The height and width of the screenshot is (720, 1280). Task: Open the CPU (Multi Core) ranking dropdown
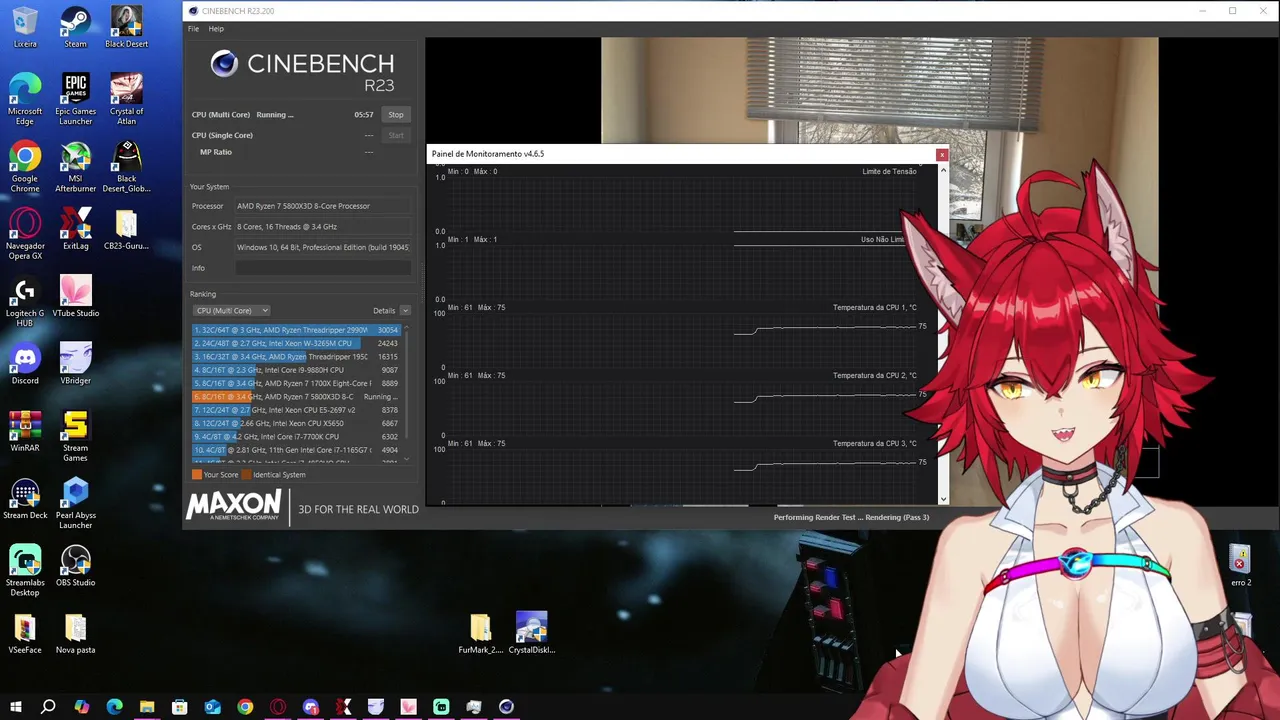pyautogui.click(x=231, y=311)
